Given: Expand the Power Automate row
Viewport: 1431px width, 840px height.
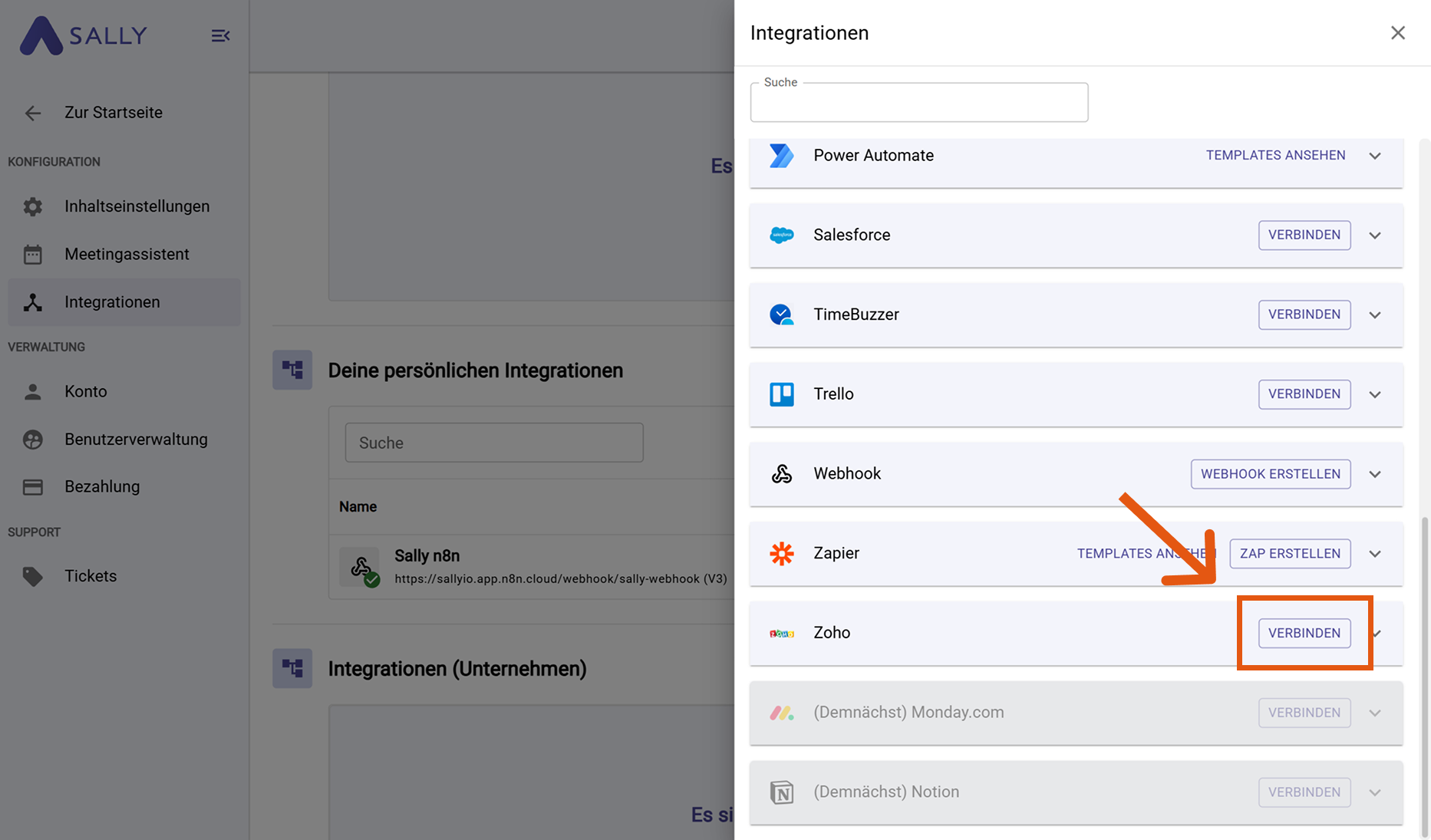Looking at the screenshot, I should coord(1375,156).
